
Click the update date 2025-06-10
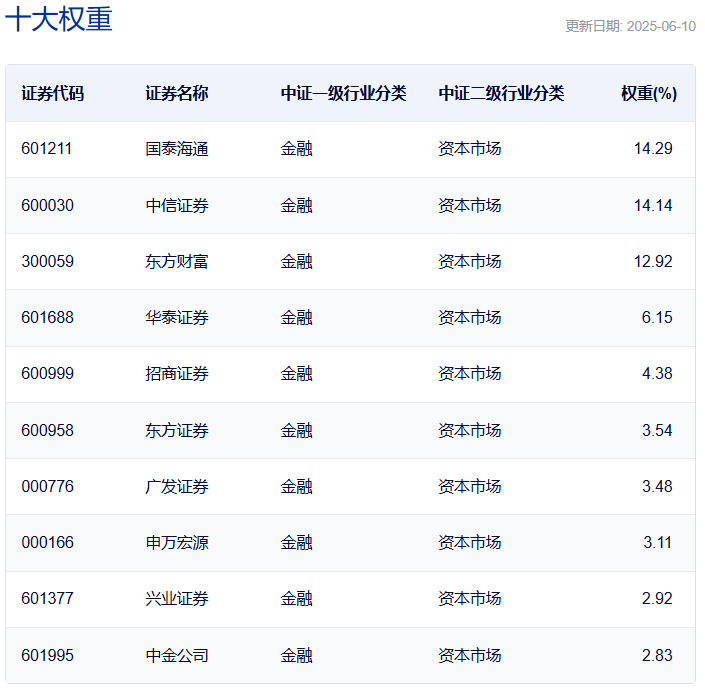(x=661, y=26)
